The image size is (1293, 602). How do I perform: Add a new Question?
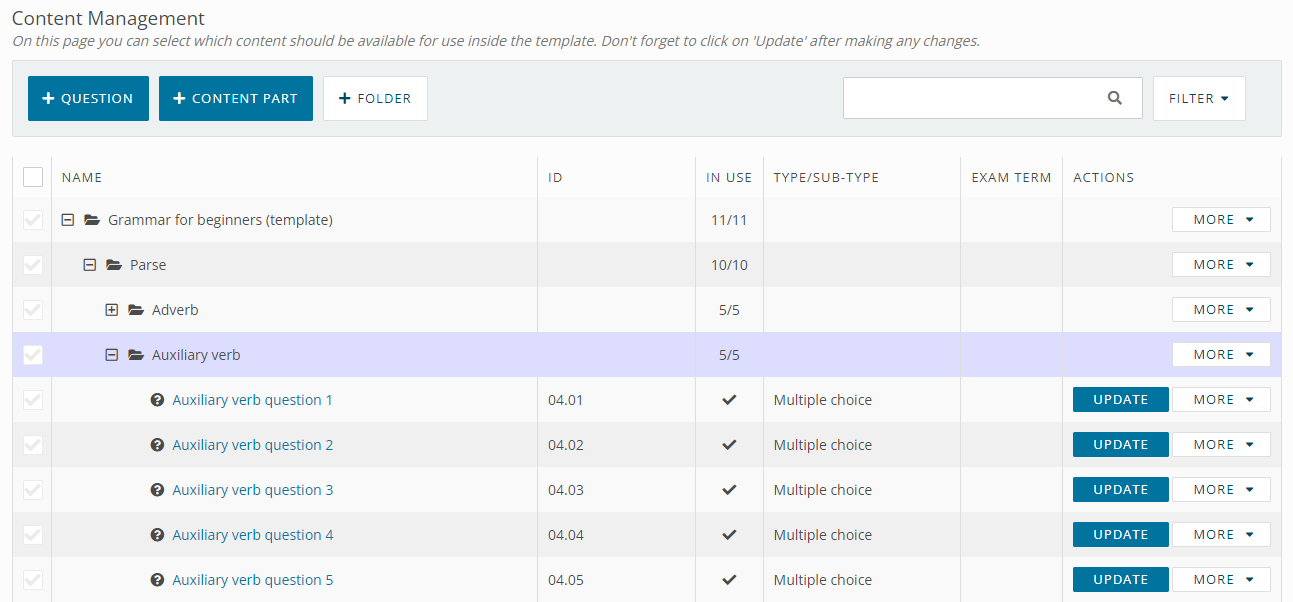click(x=88, y=98)
